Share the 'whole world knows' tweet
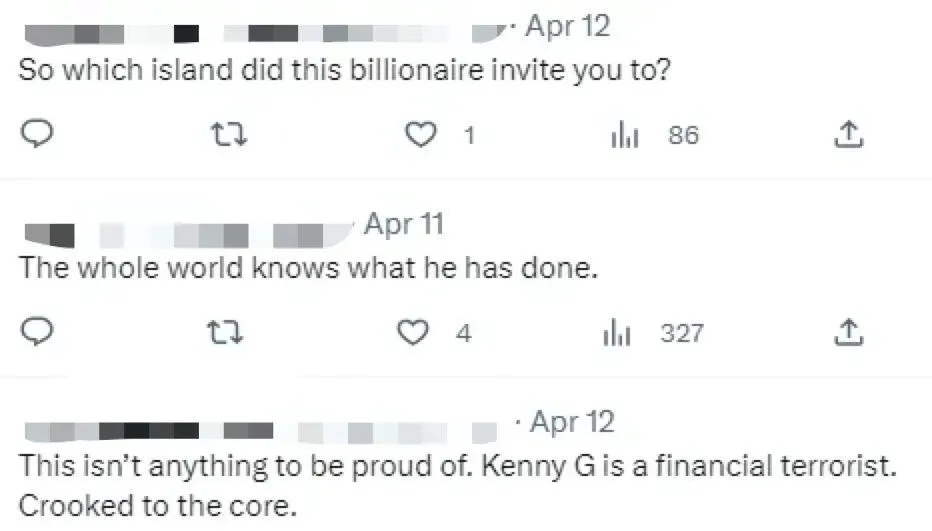Viewport: 932px width, 531px height. coord(848,332)
